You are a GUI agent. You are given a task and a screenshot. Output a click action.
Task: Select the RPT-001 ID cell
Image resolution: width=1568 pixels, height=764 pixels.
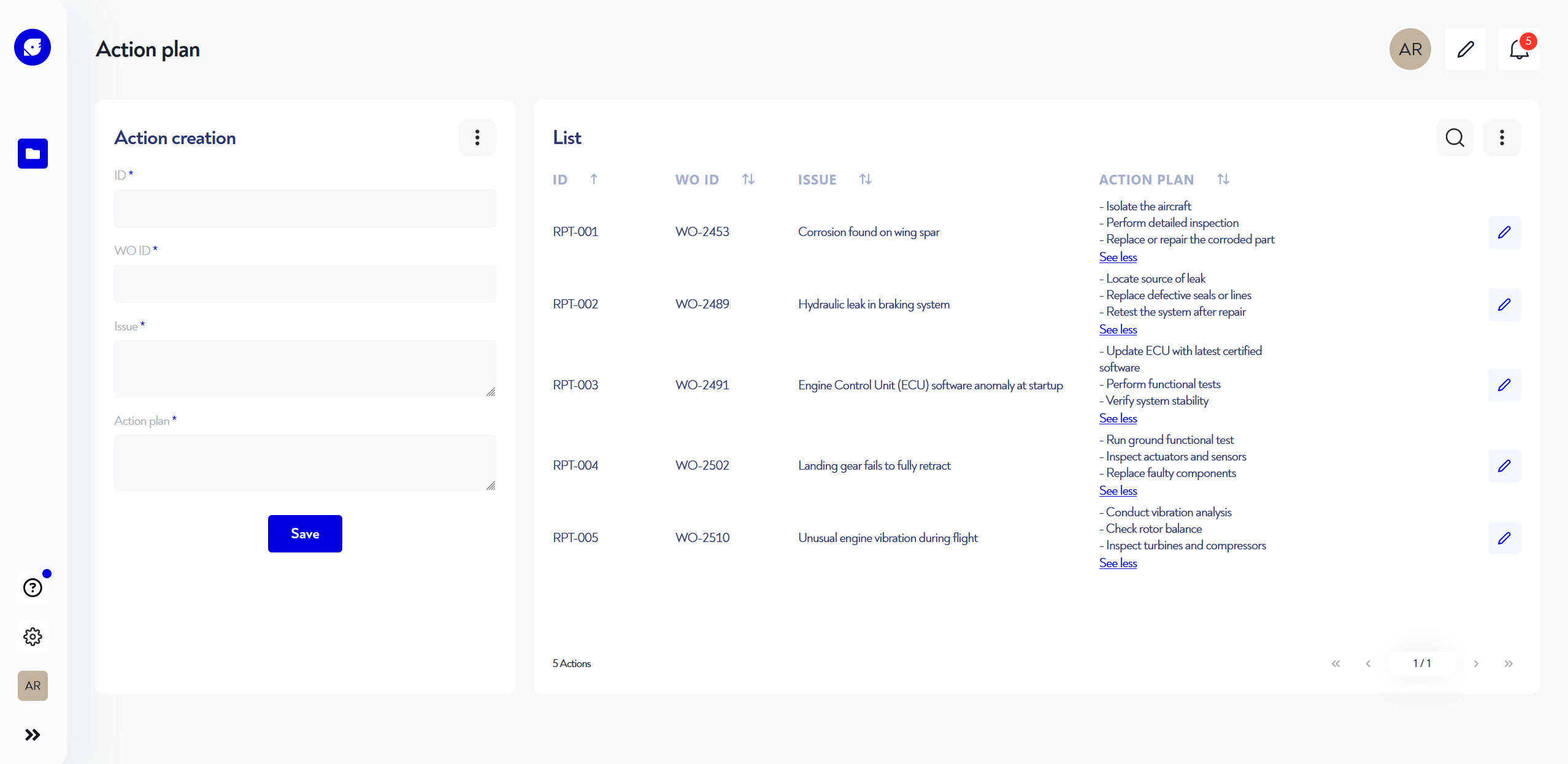(575, 232)
